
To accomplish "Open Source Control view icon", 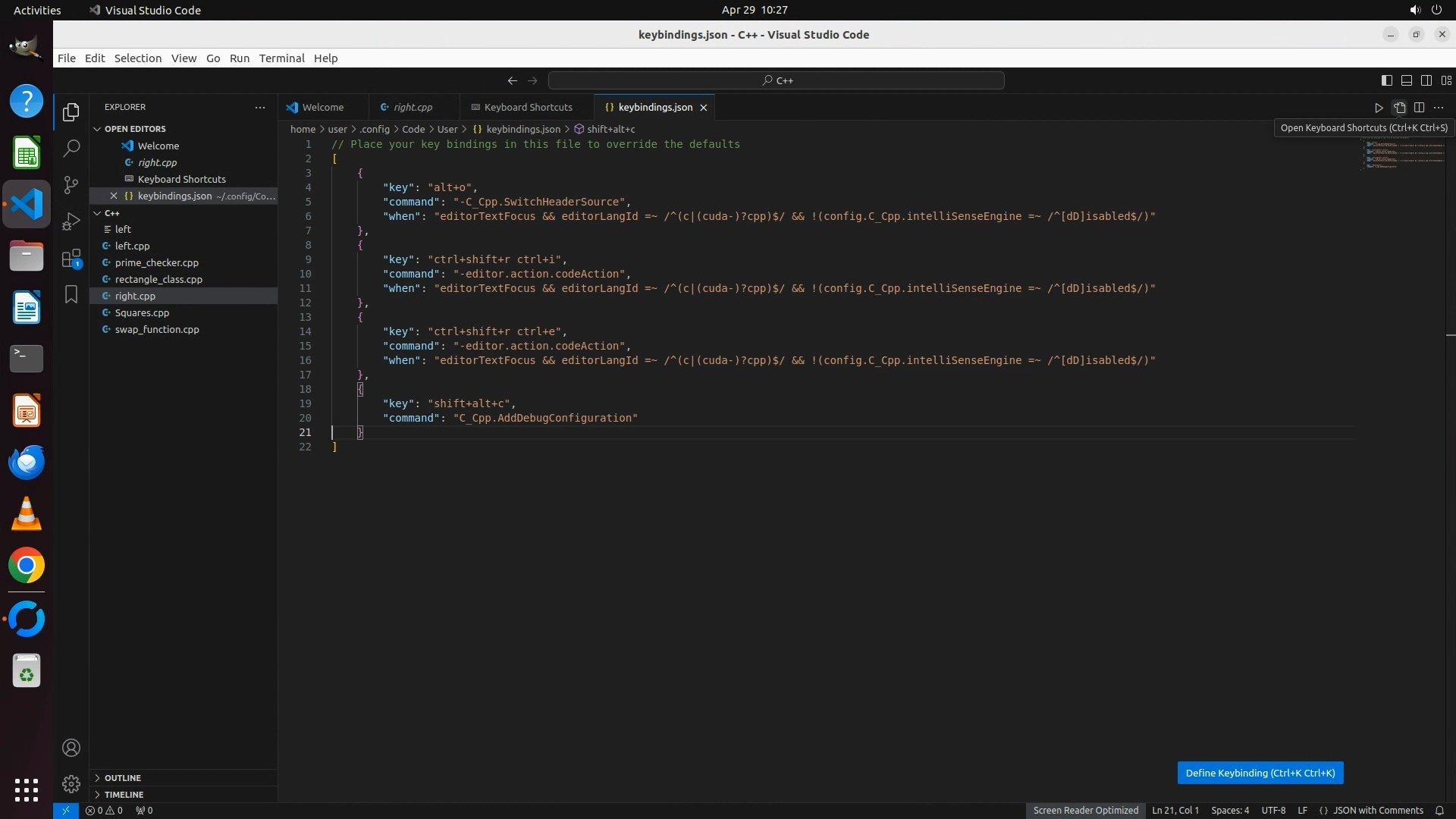I will [71, 184].
